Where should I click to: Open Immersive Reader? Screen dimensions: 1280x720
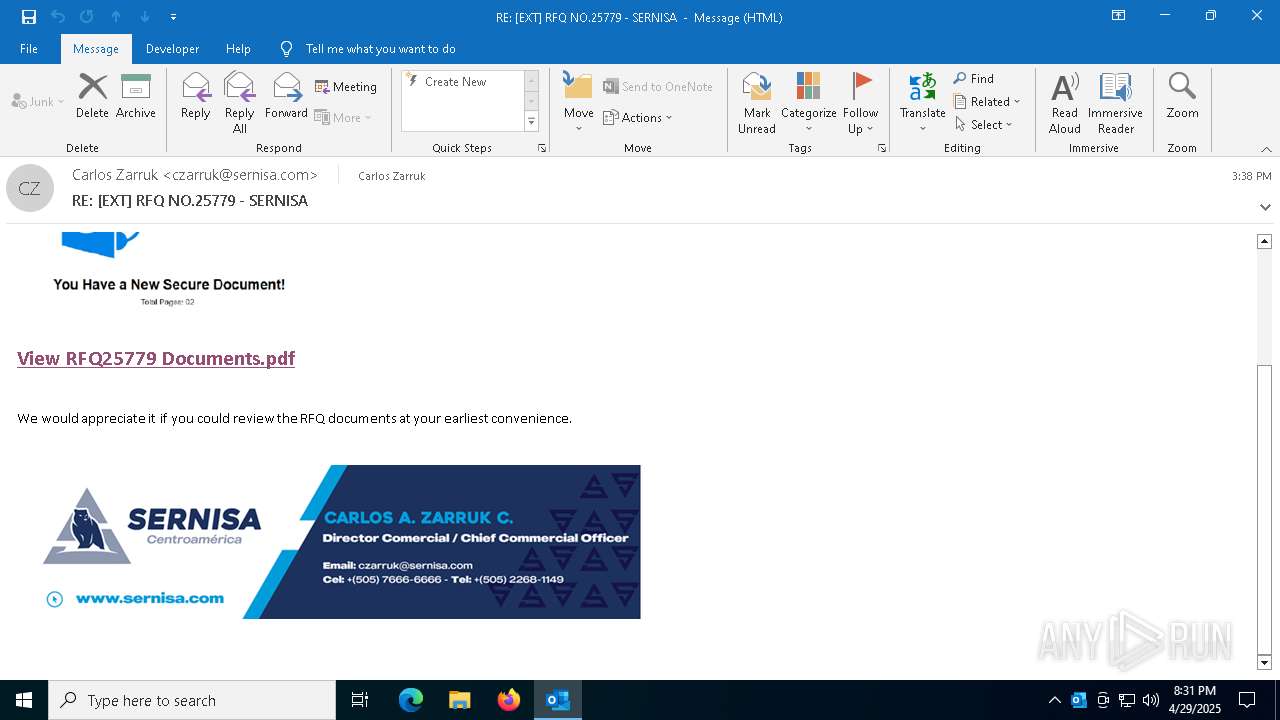tap(1115, 102)
